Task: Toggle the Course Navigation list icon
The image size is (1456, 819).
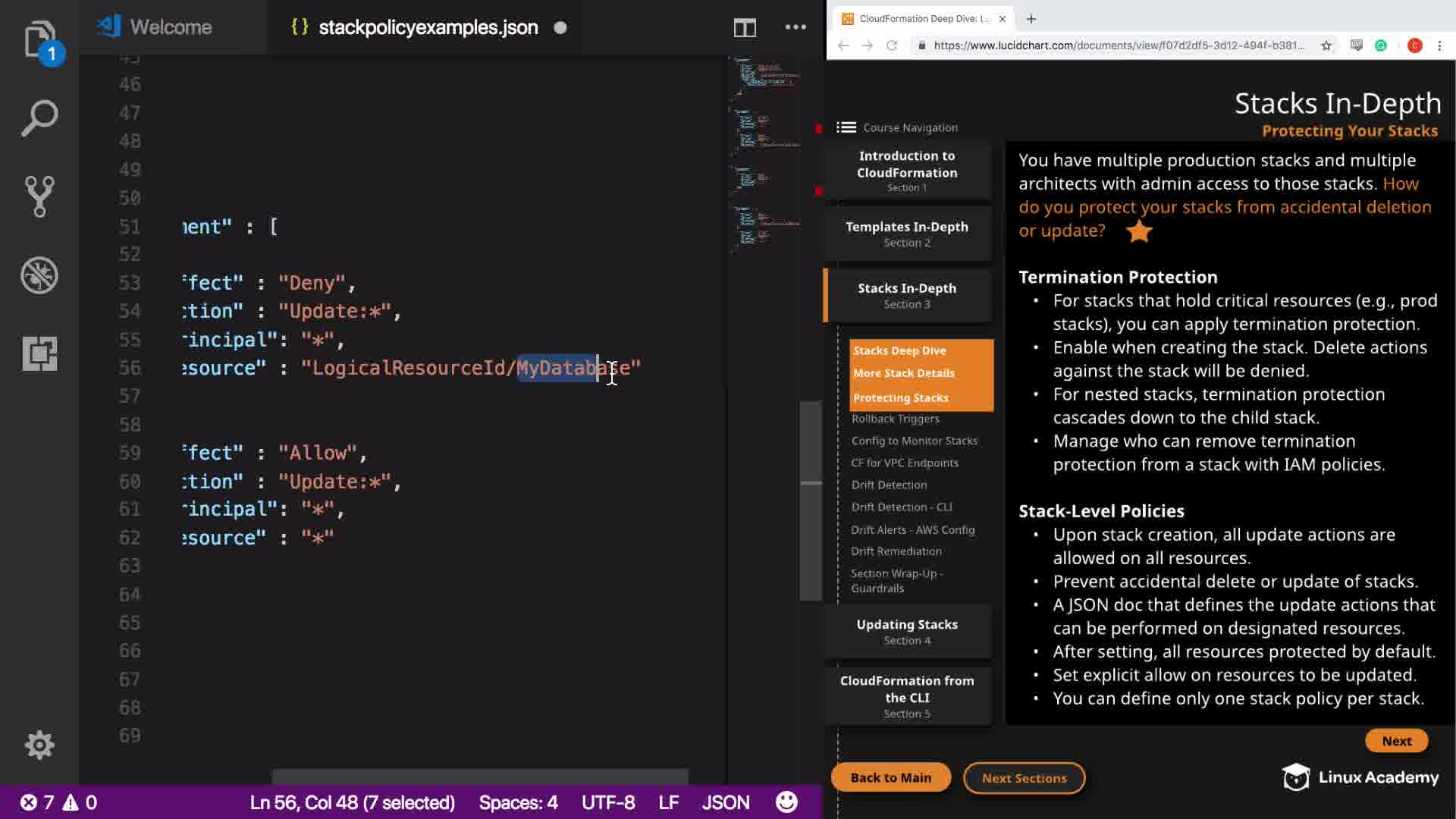Action: click(846, 127)
